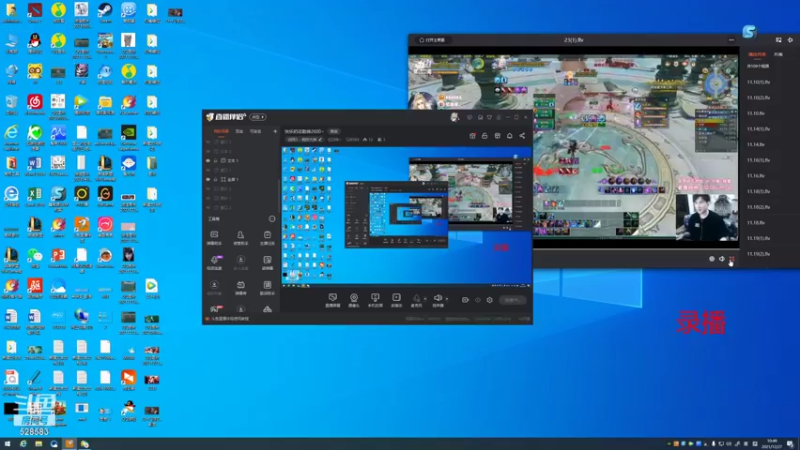Toggle the lock on the 文本 1 layer
Screen dimensions: 800x450
point(215,161)
